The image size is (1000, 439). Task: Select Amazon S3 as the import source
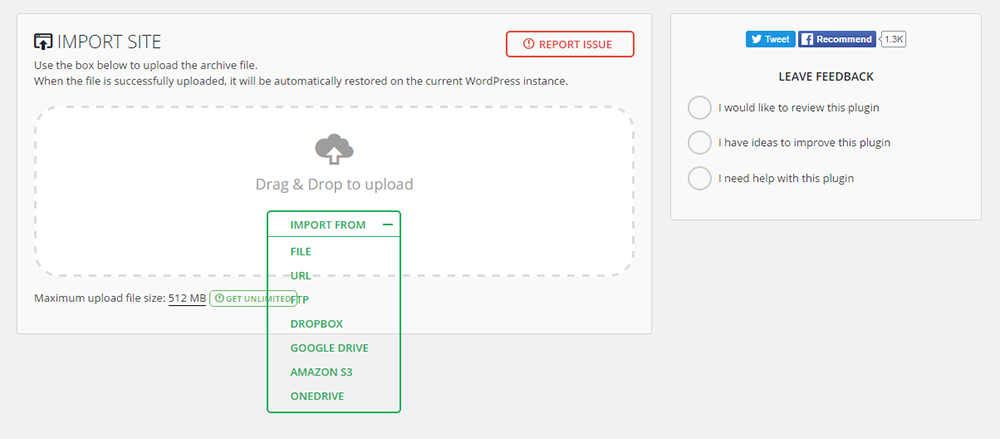pos(321,372)
